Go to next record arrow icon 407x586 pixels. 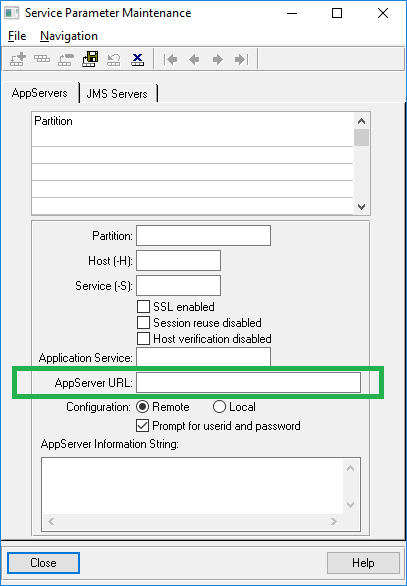click(x=218, y=59)
